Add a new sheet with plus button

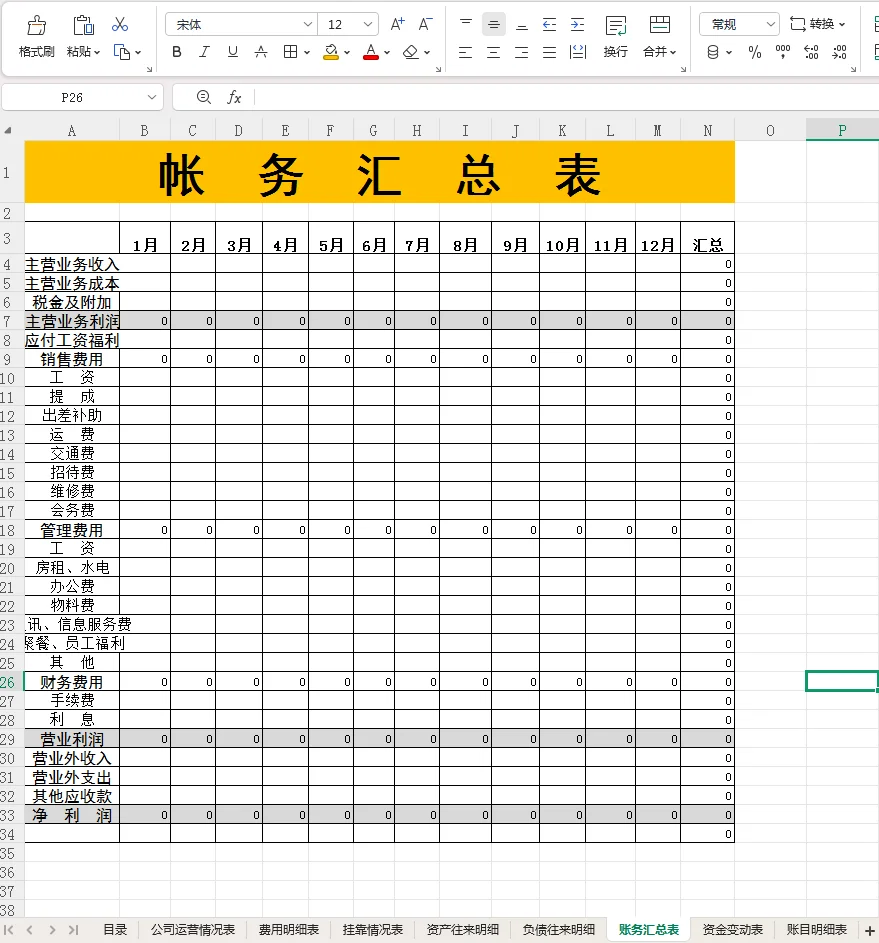(869, 930)
